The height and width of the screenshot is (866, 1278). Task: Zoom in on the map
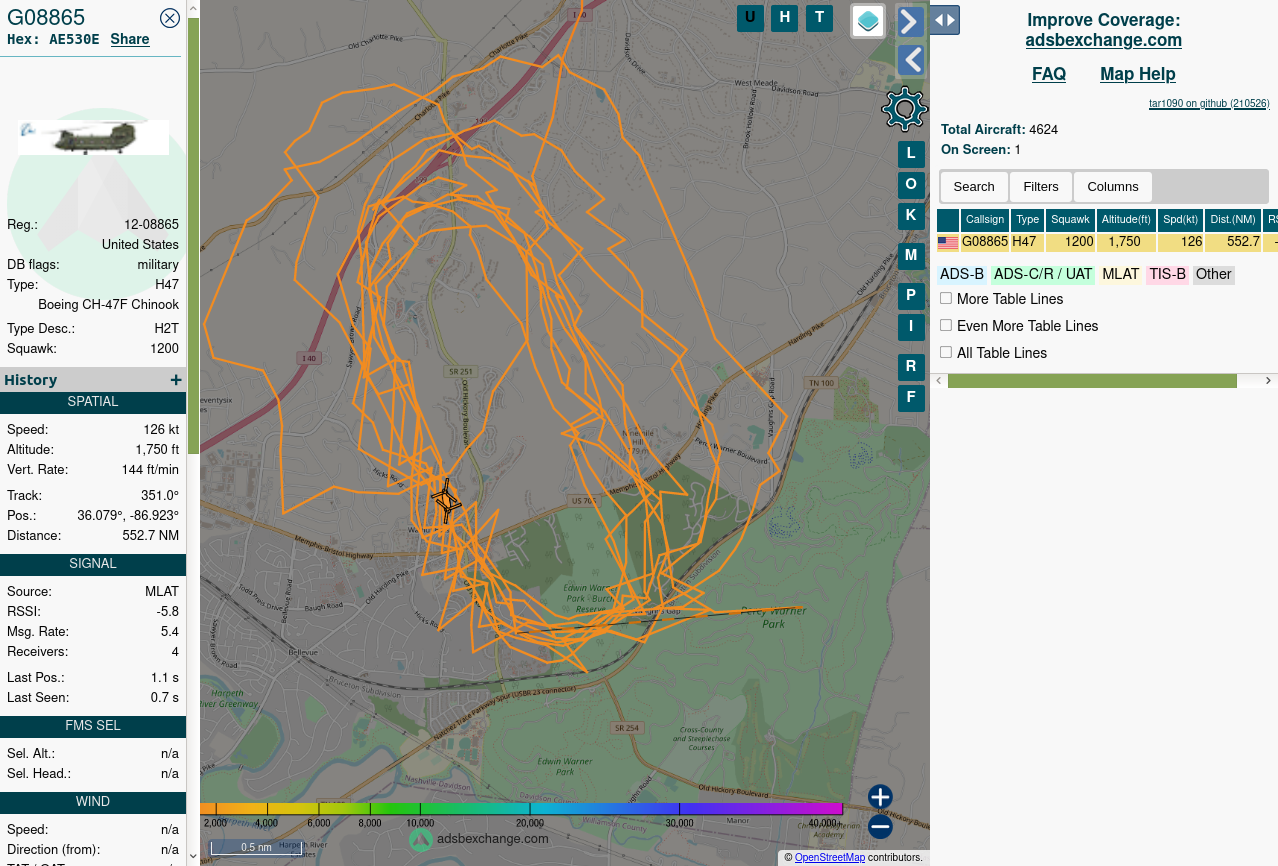point(880,797)
